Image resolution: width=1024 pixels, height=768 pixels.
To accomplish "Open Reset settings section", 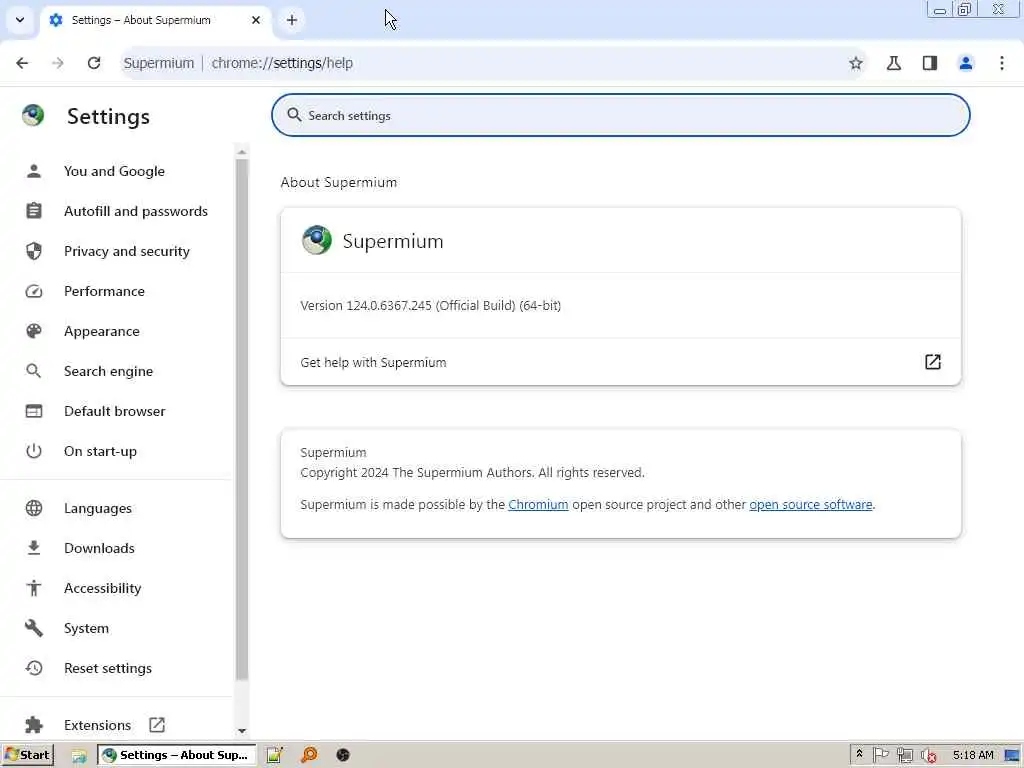I will tap(108, 668).
